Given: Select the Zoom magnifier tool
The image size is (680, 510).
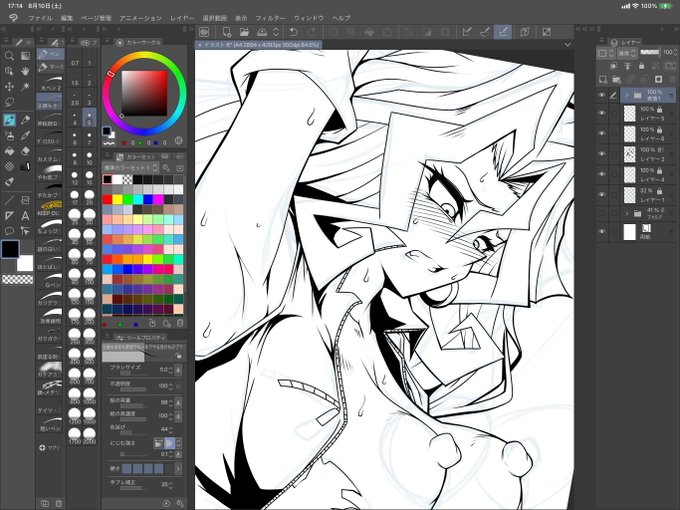Looking at the screenshot, I should [x=9, y=56].
